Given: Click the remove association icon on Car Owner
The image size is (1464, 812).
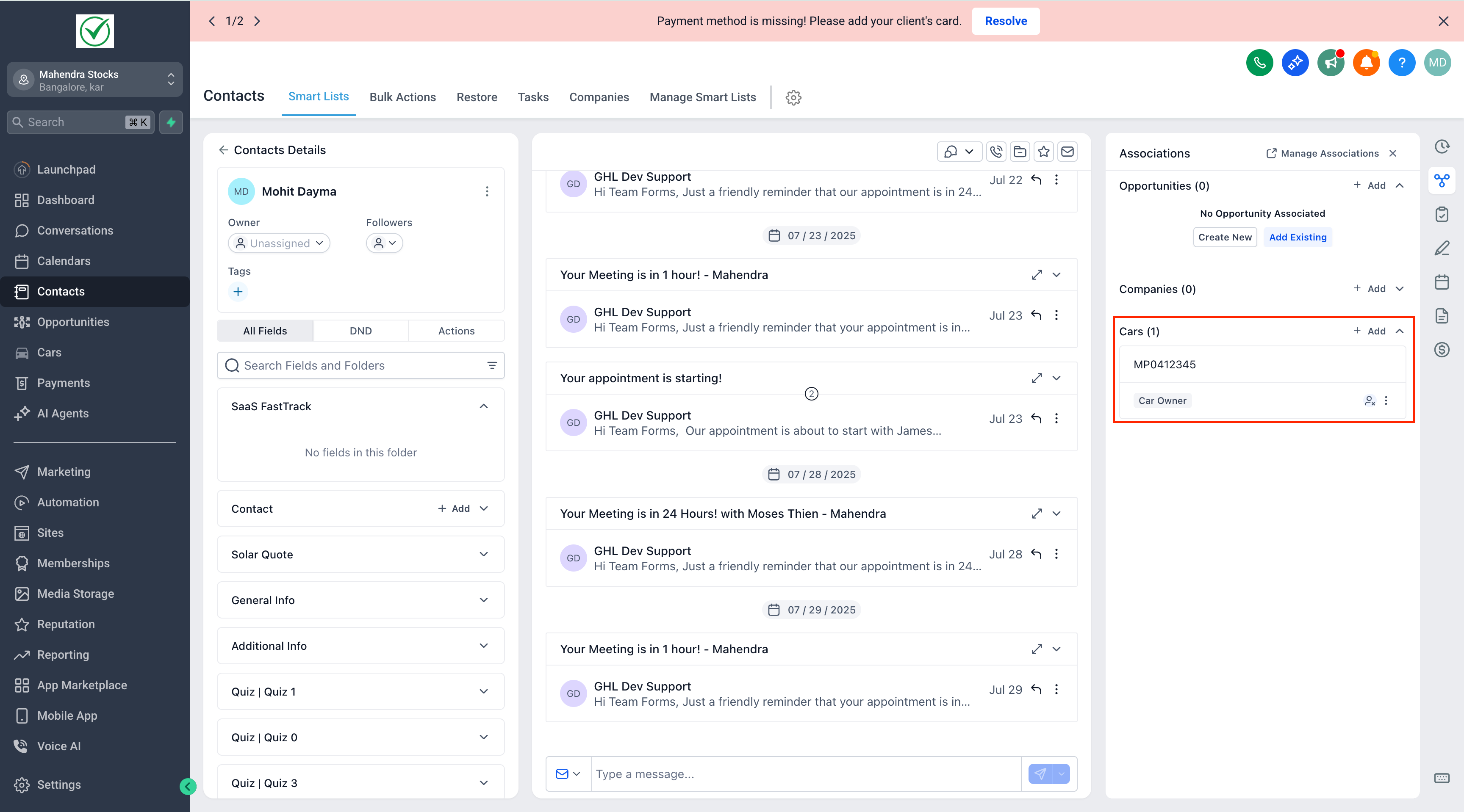Looking at the screenshot, I should [1370, 401].
